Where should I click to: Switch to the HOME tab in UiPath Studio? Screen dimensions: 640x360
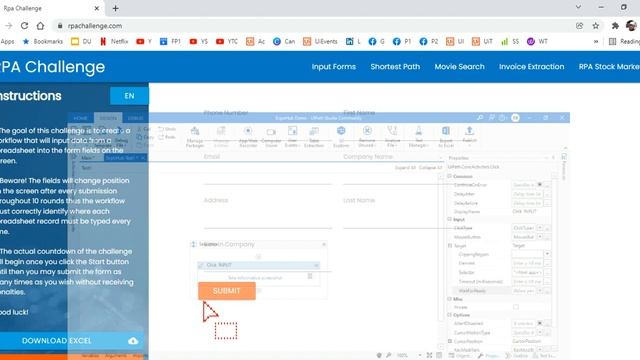80,118
